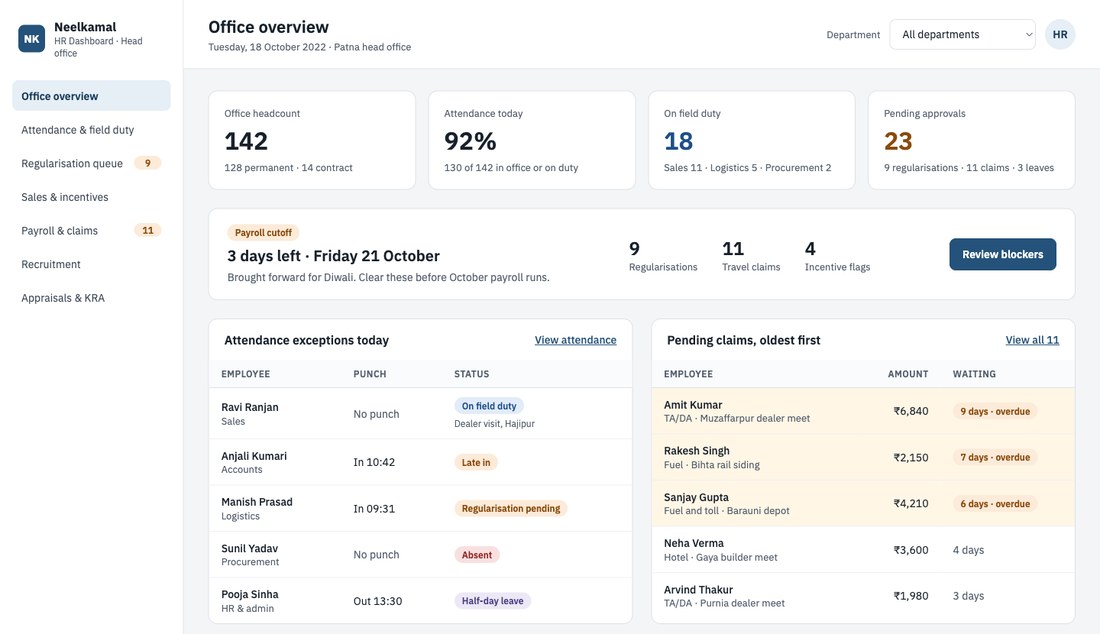
Task: Select Sunil Yadav in attendance exceptions
Action: pyautogui.click(x=420, y=555)
